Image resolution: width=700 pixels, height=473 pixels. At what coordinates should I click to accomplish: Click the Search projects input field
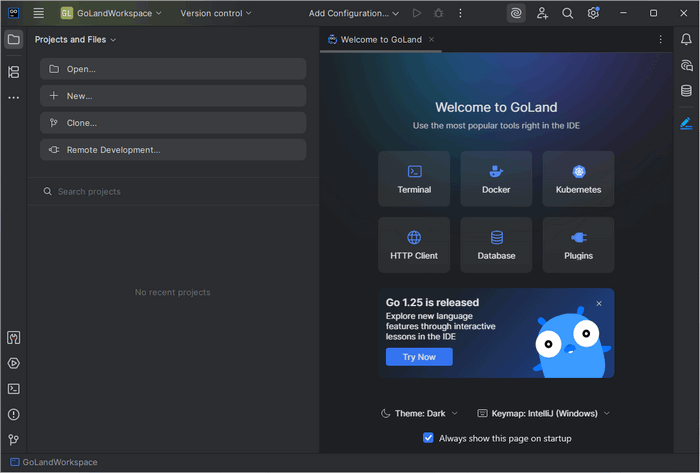click(x=173, y=191)
